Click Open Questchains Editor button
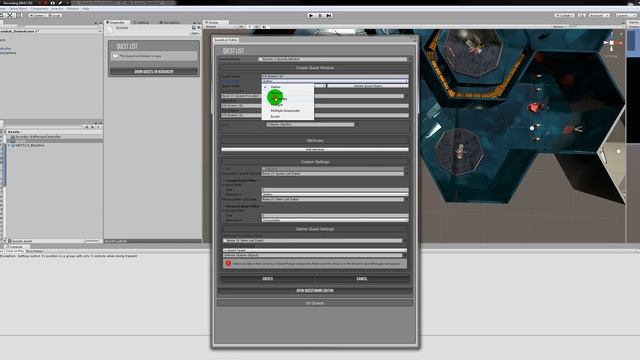 [x=315, y=291]
